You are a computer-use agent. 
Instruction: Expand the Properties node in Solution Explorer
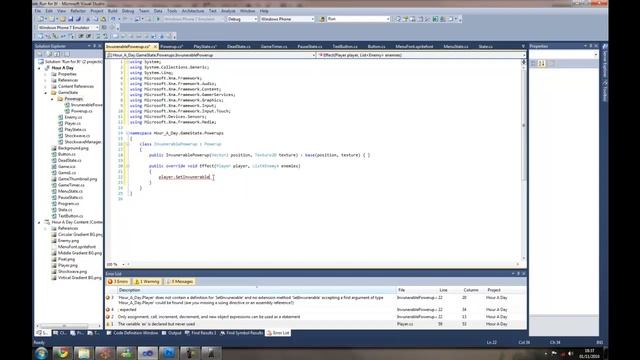[46, 74]
